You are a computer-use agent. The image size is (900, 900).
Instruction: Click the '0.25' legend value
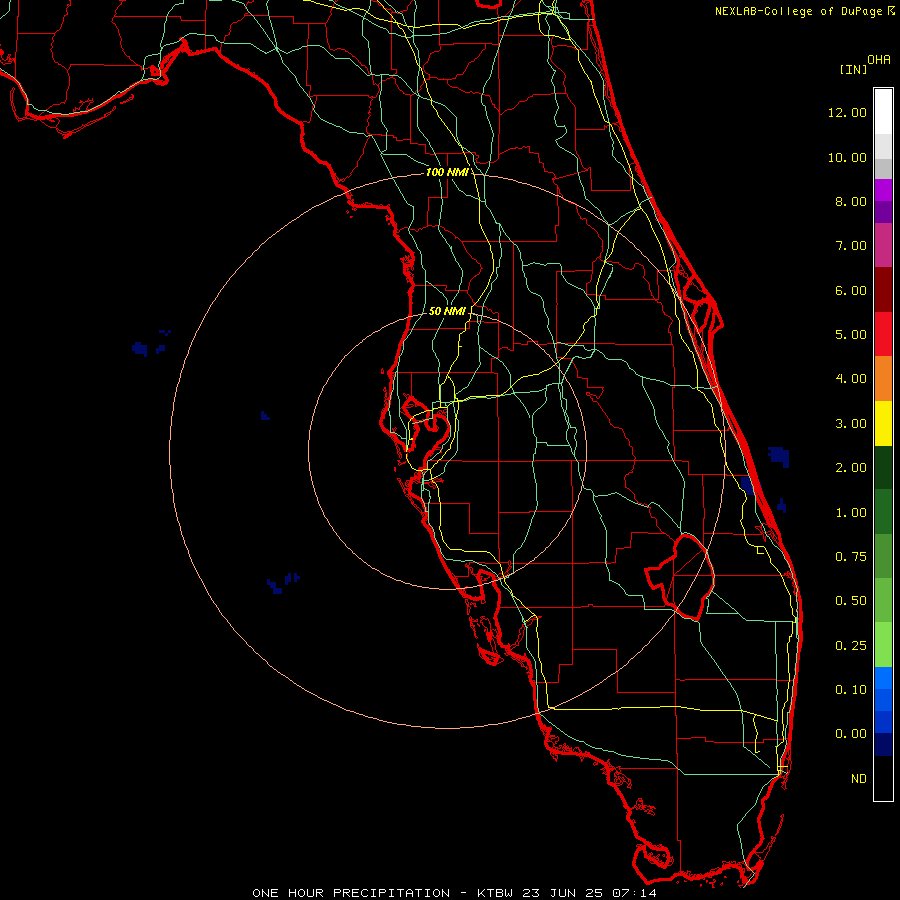pos(851,646)
